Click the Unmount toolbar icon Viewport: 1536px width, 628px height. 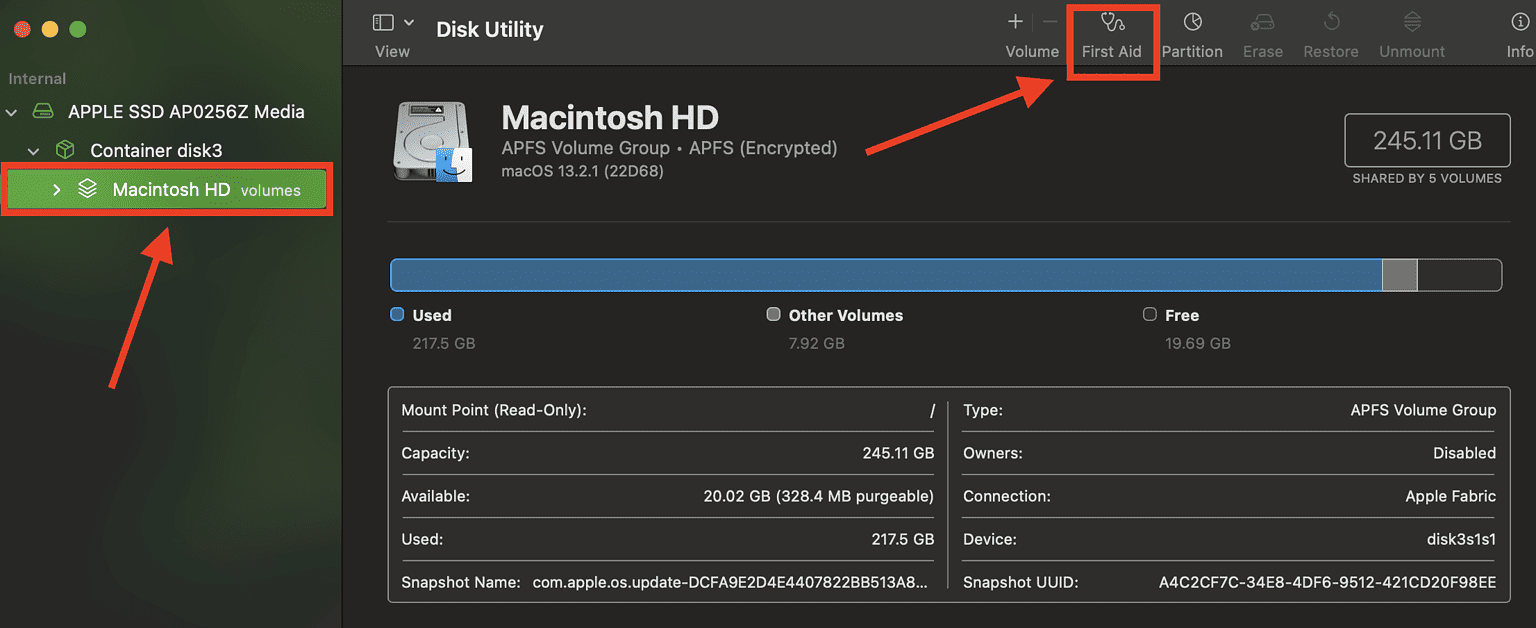pos(1412,22)
